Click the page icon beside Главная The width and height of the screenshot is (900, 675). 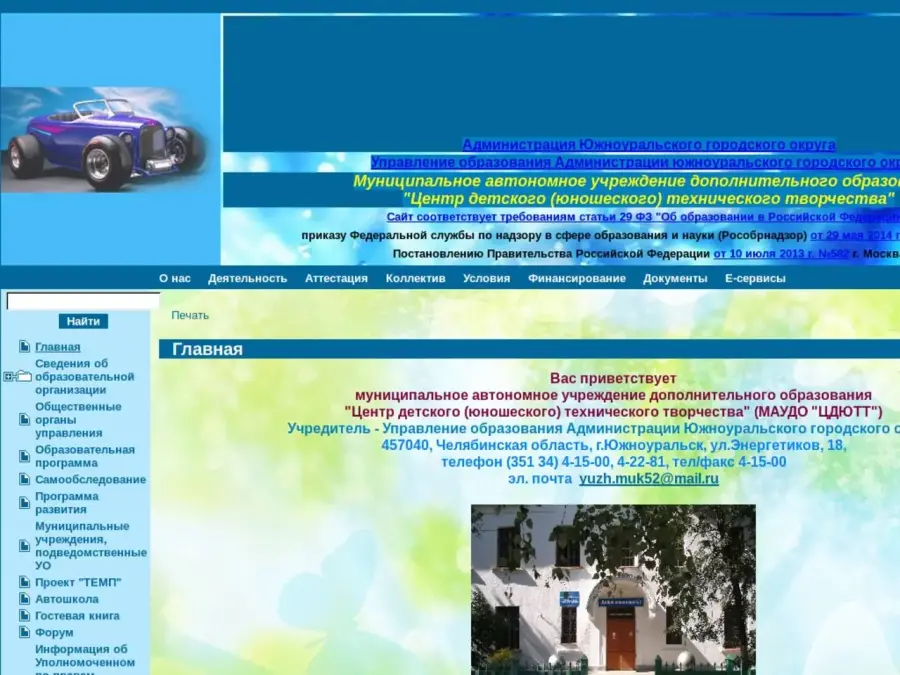pyautogui.click(x=25, y=347)
